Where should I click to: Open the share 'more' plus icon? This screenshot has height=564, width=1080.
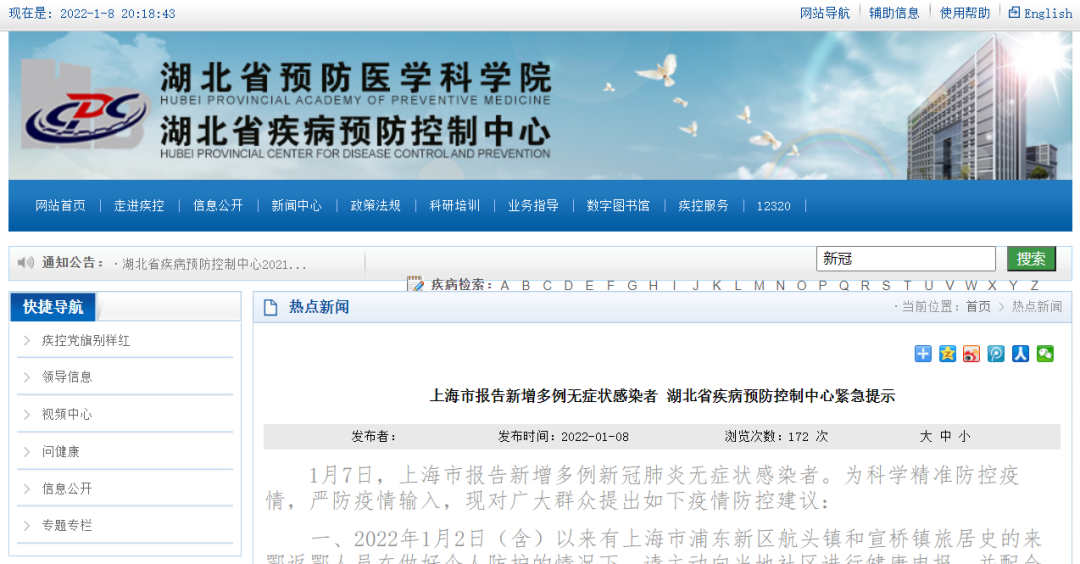pyautogui.click(x=923, y=354)
